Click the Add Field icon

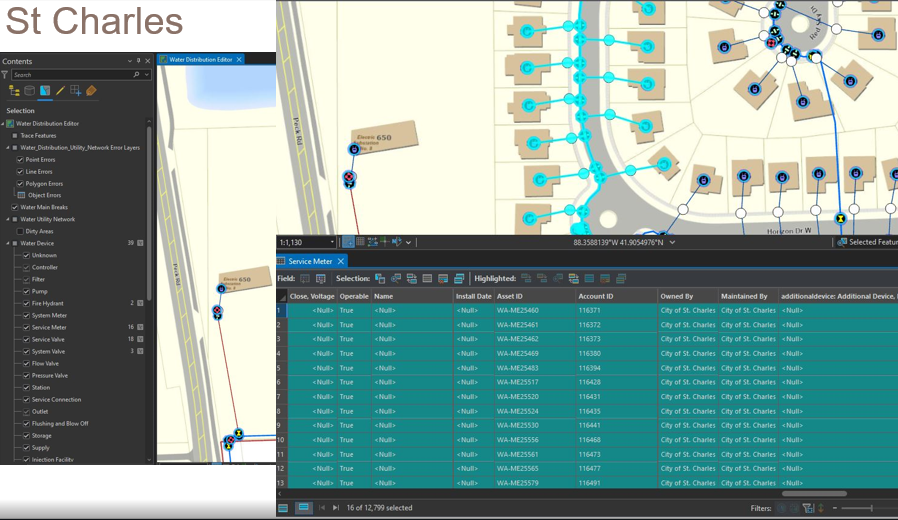pos(305,278)
